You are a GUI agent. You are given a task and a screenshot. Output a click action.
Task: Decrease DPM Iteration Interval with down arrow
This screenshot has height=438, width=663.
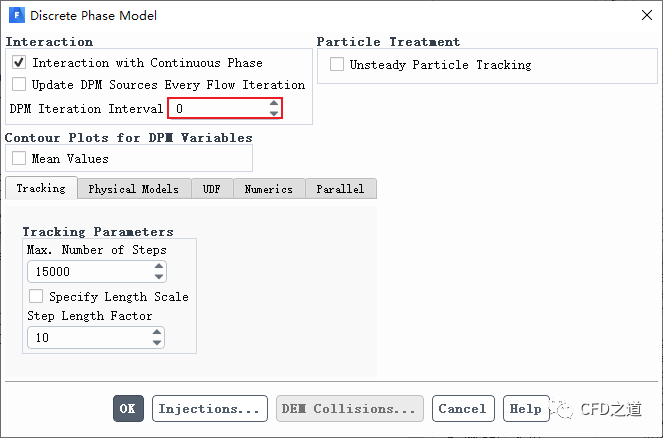[274, 113]
